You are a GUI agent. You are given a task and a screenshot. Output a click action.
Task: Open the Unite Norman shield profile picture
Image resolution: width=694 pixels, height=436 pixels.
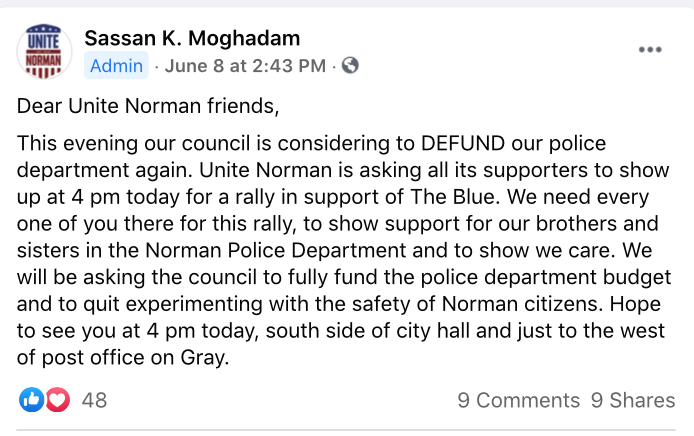point(44,51)
